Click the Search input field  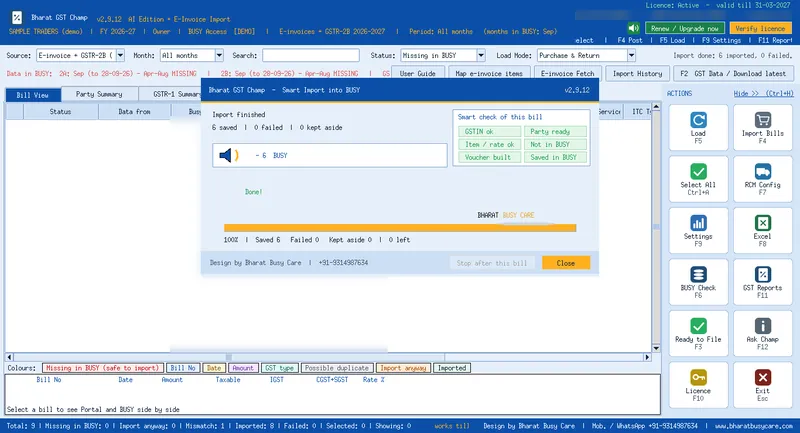coord(311,55)
